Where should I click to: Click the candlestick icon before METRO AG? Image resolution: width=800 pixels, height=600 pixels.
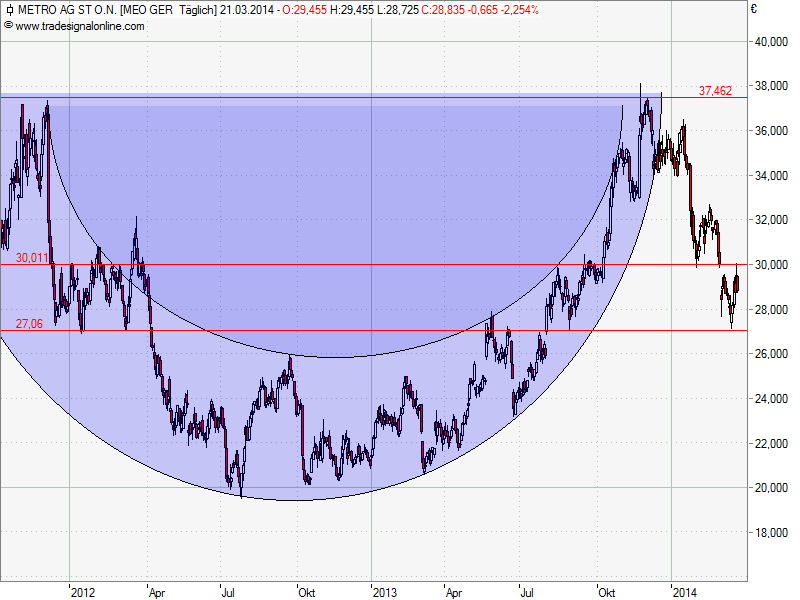click(x=8, y=10)
